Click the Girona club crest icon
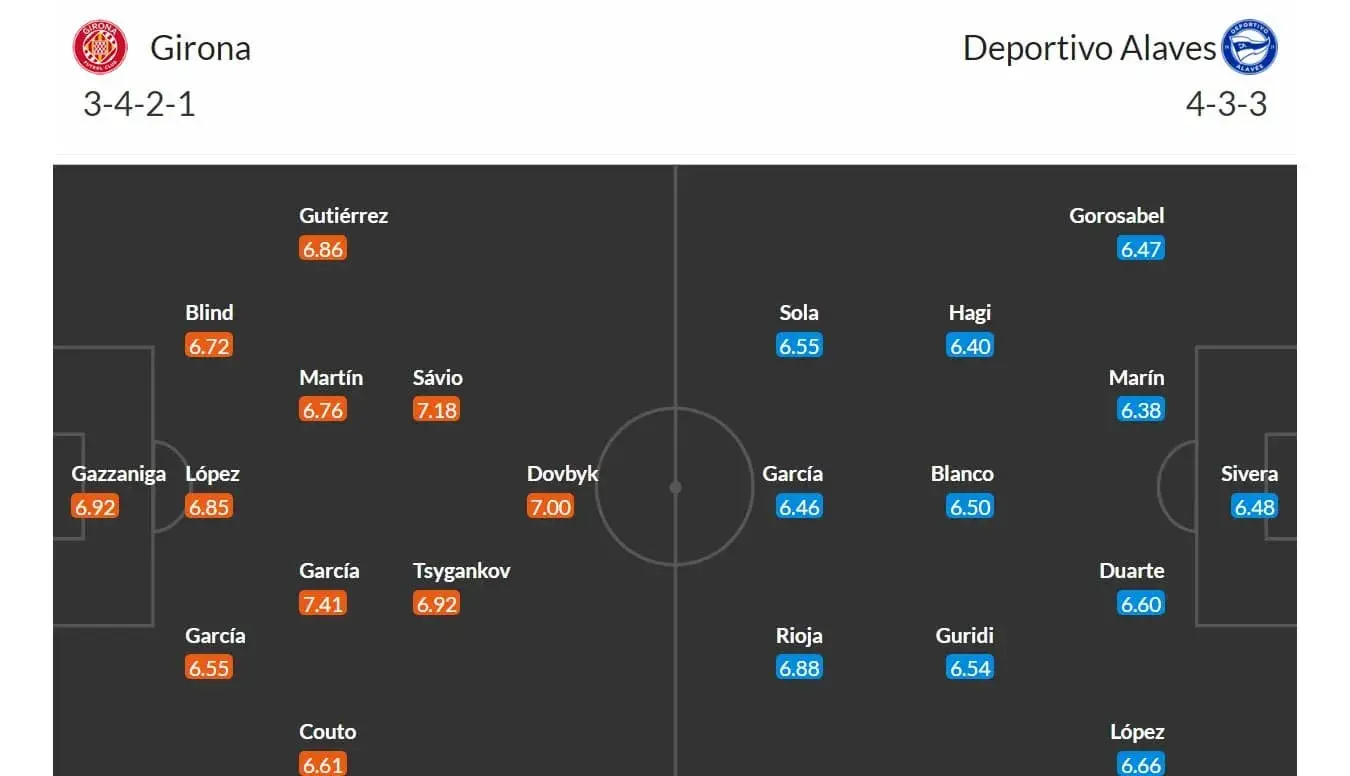Viewport: 1350px width, 776px height. coord(101,47)
